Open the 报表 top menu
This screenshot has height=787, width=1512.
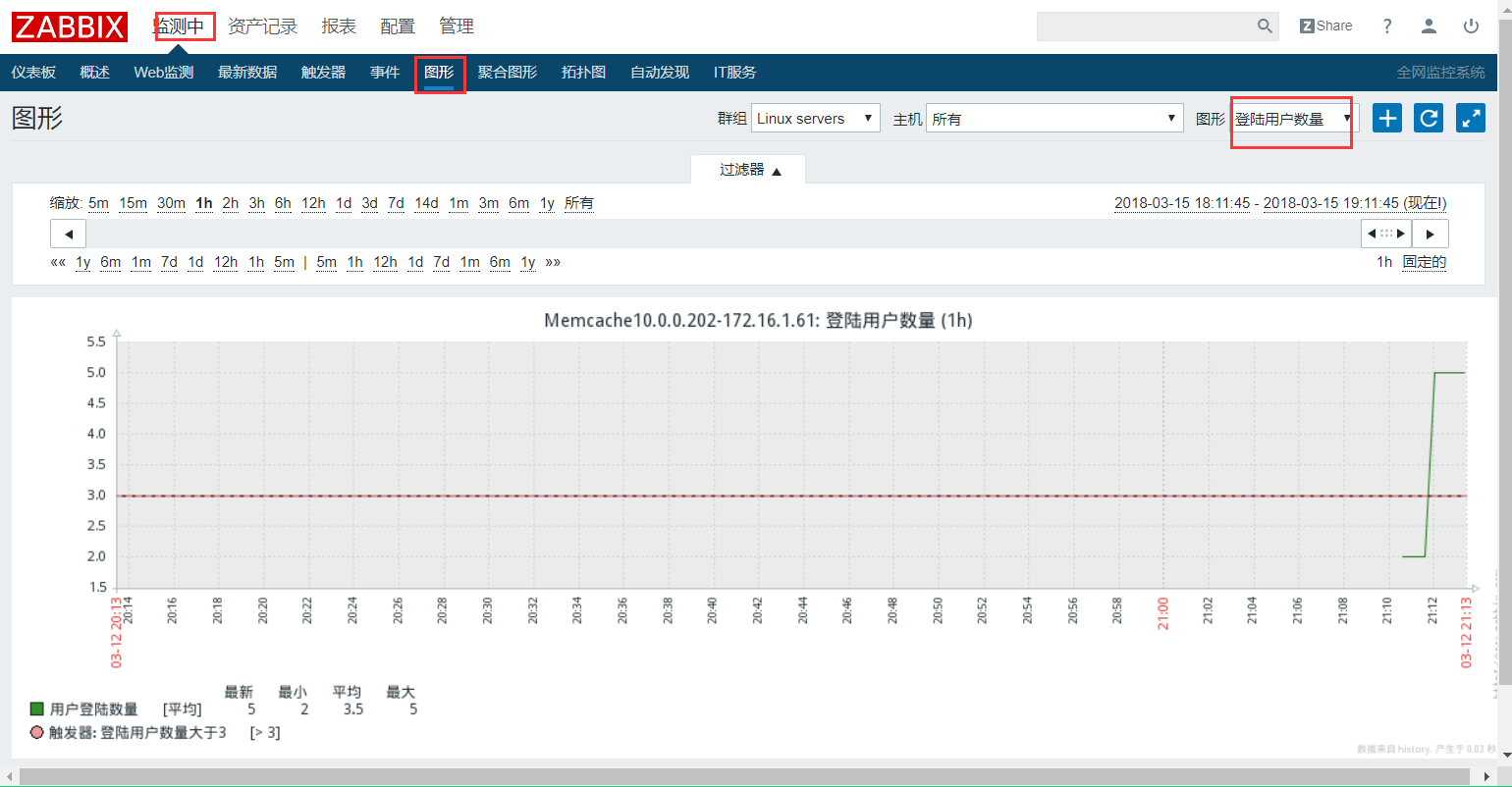click(339, 26)
